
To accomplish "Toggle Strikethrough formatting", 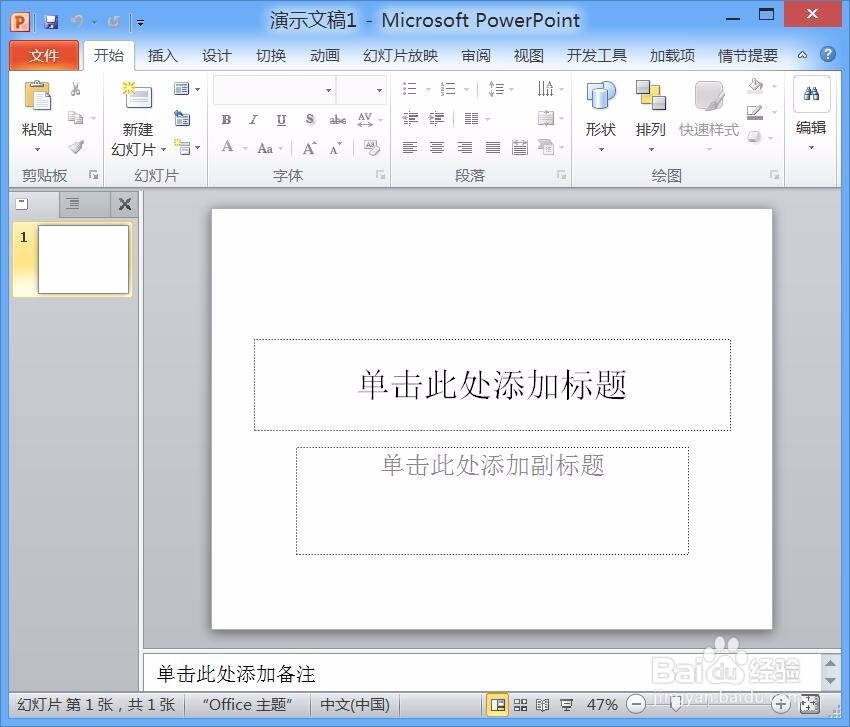I will [x=338, y=119].
